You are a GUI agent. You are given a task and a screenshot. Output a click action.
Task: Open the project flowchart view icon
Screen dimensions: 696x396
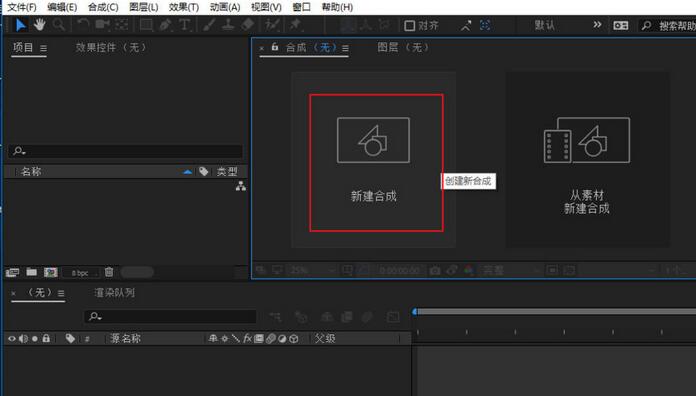click(x=241, y=186)
